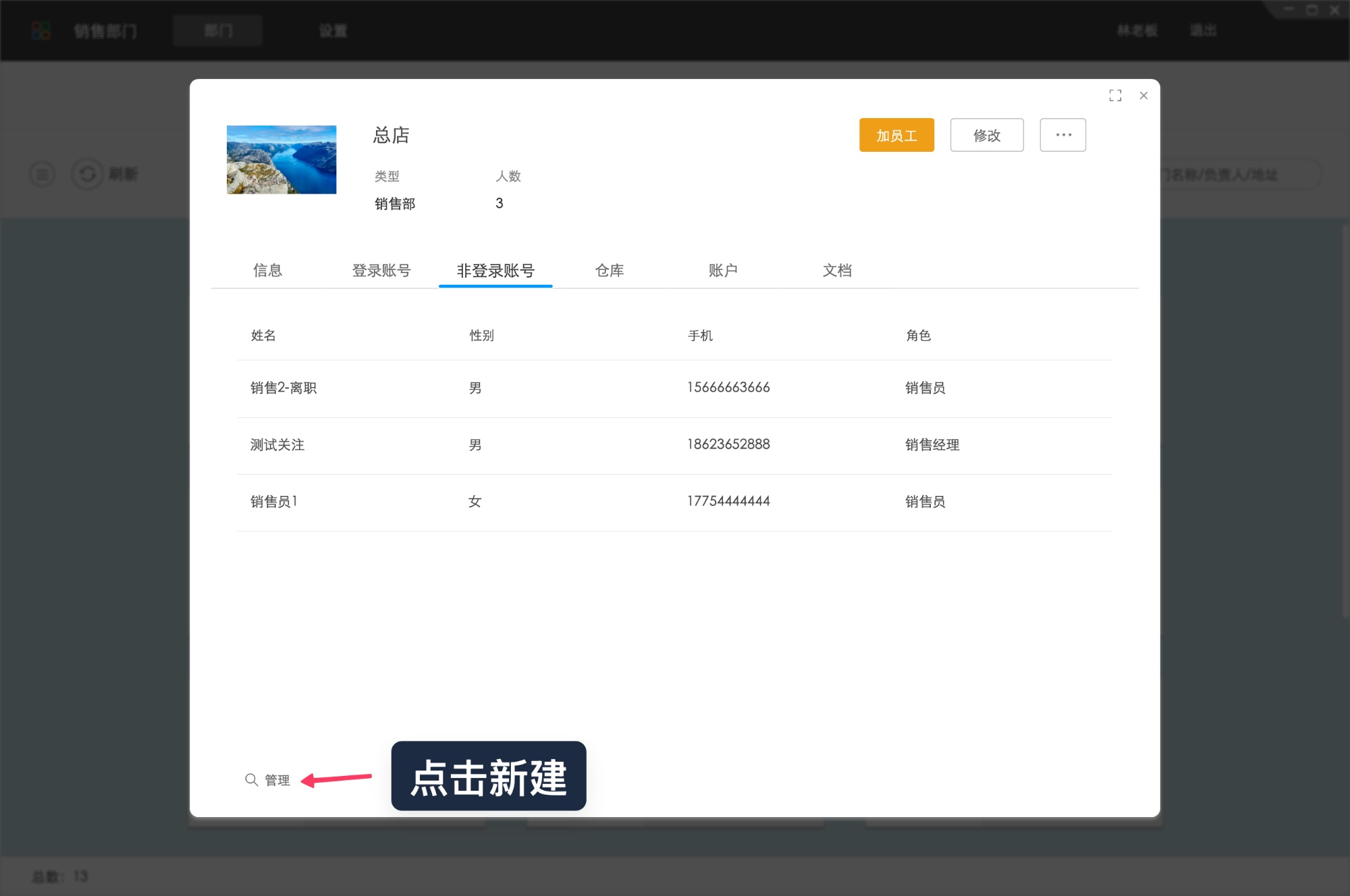Click the refresh icon next to 刷新
1350x896 pixels.
click(87, 173)
